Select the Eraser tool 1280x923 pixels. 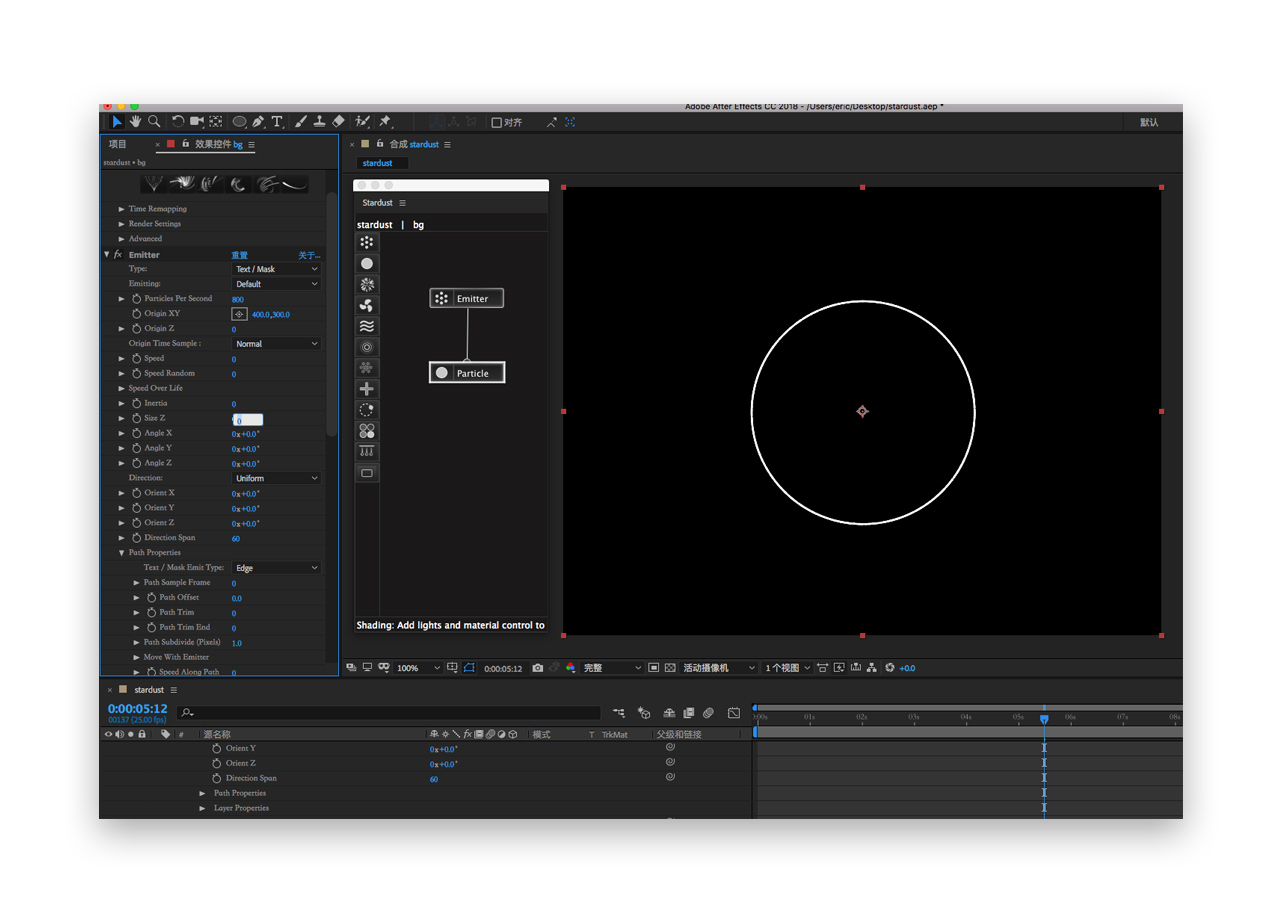338,121
